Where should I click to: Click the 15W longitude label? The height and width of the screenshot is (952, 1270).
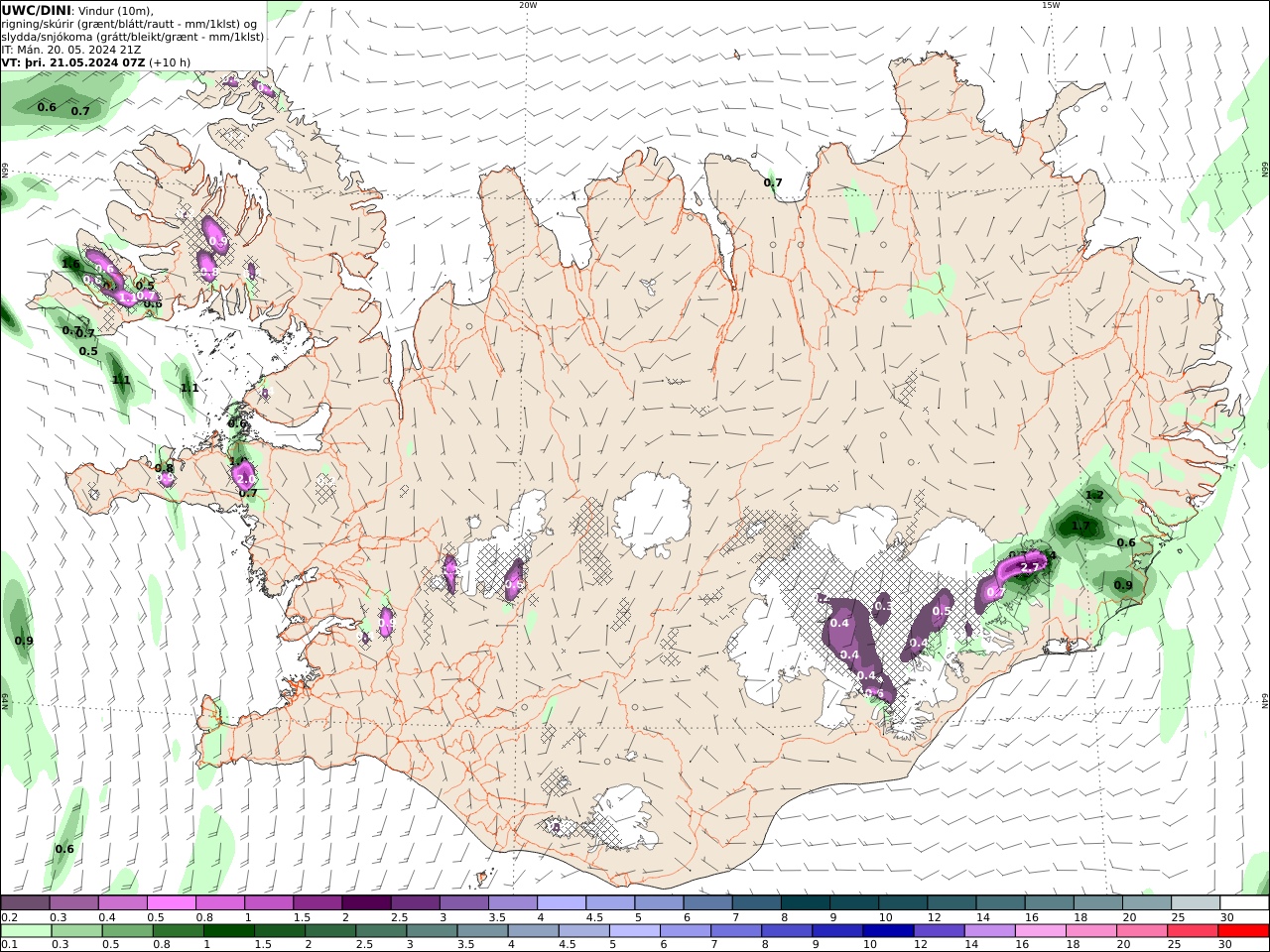(x=1051, y=5)
